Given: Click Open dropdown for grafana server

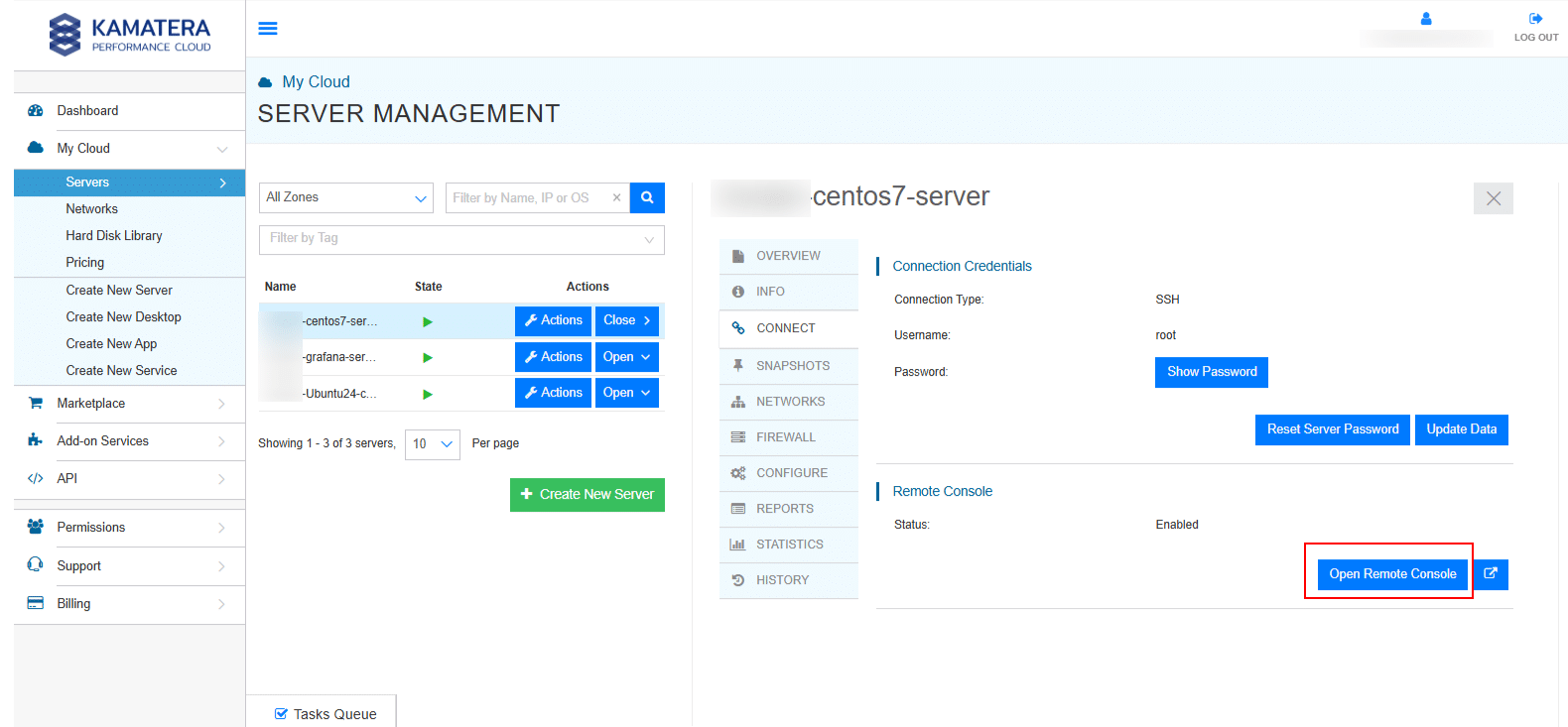Looking at the screenshot, I should coord(627,357).
